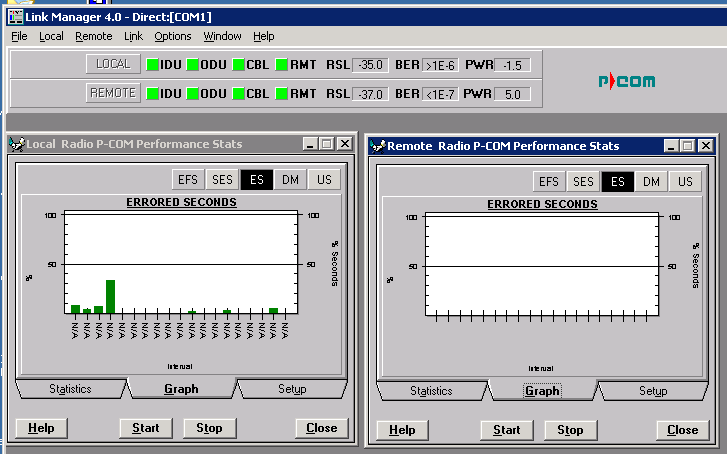This screenshot has width=727, height=454.
Task: Toggle DM view in Local Radio stats
Action: (288, 180)
